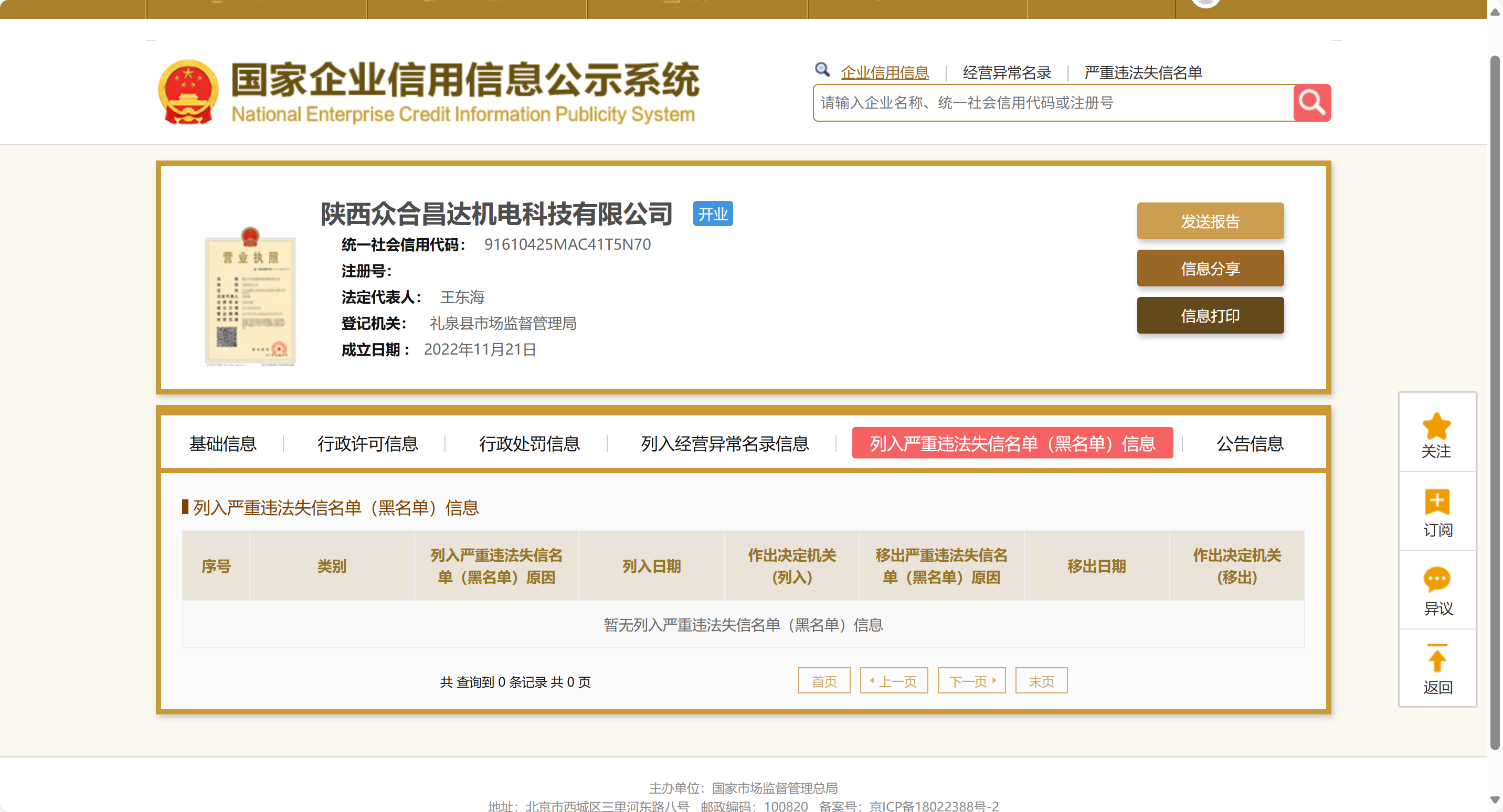Open the business license thumbnail image
This screenshot has height=812, width=1503.
pos(250,296)
